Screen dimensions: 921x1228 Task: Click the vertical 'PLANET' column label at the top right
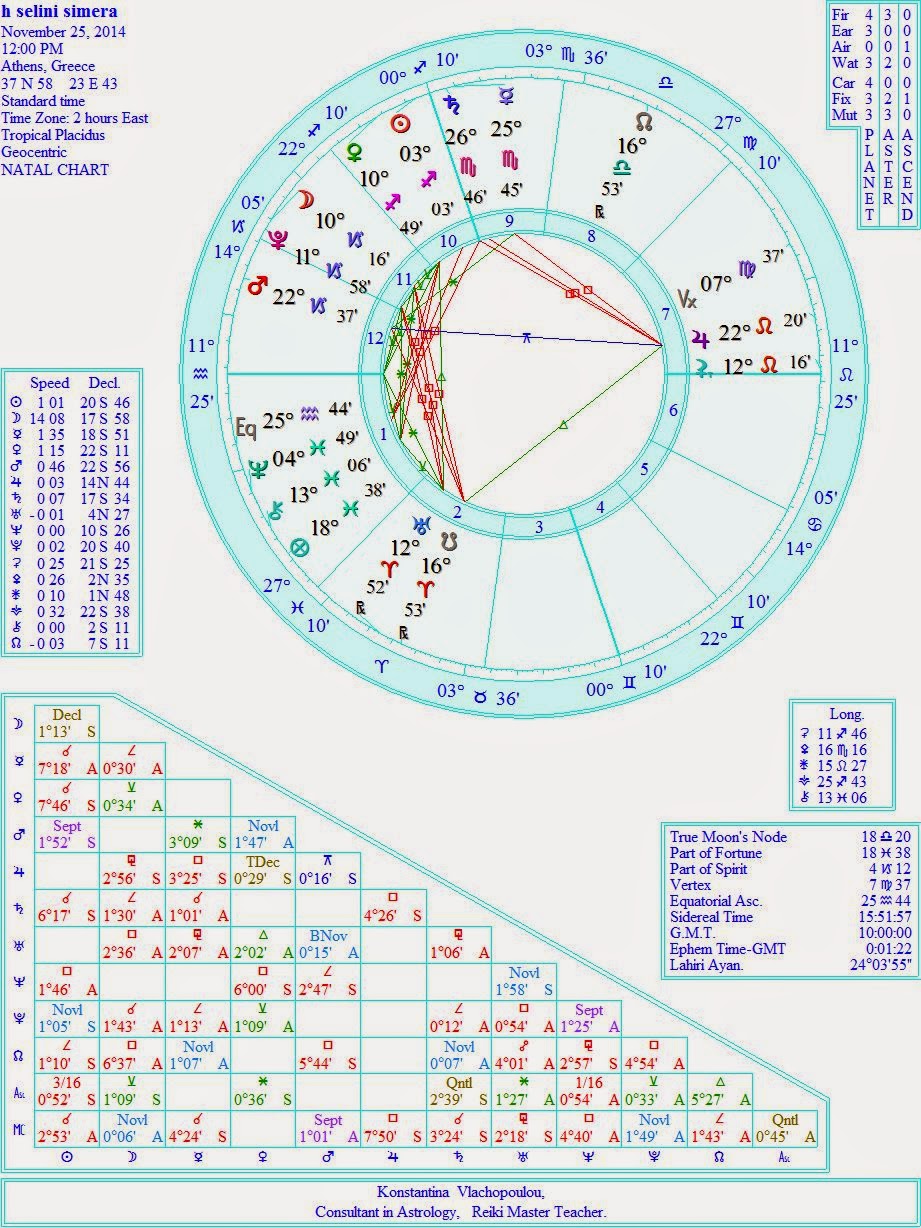pyautogui.click(x=868, y=173)
